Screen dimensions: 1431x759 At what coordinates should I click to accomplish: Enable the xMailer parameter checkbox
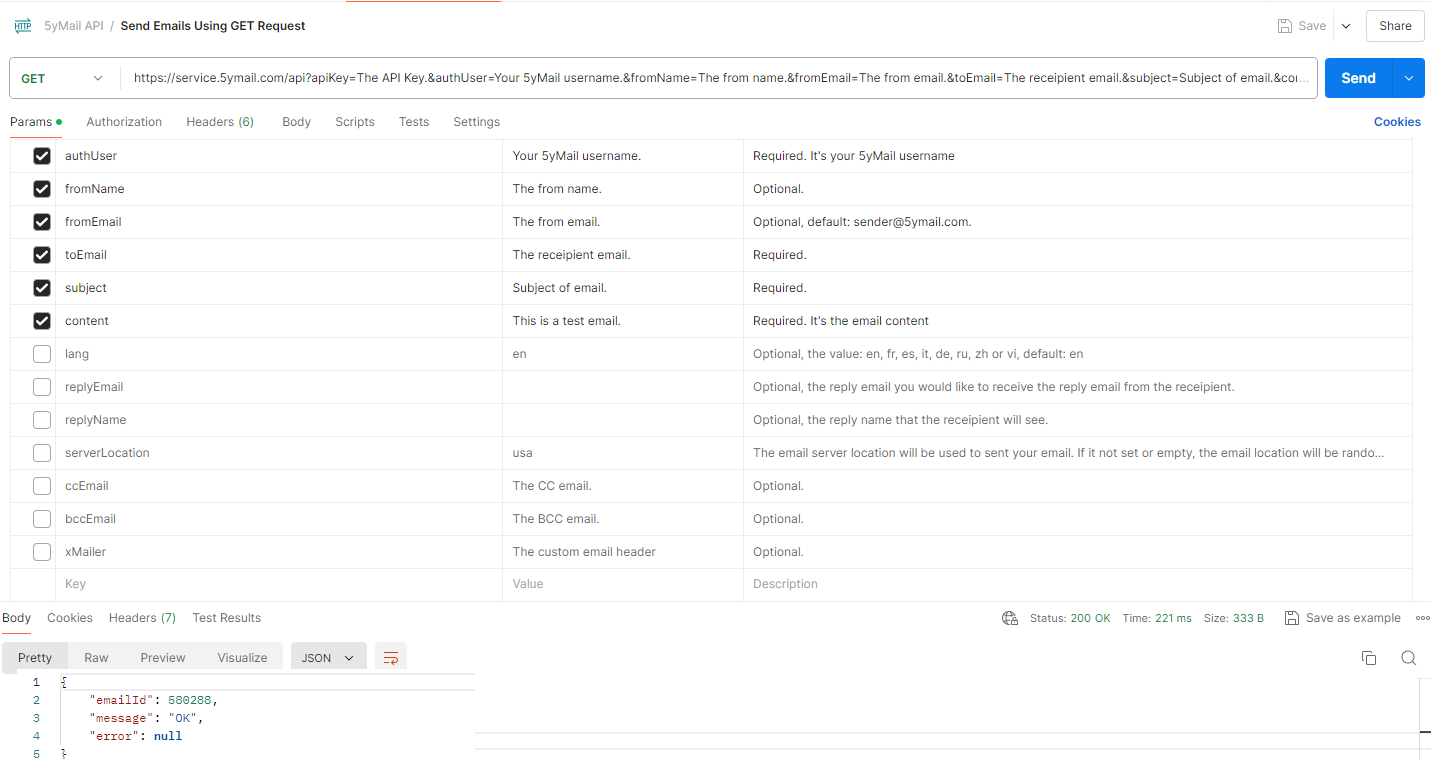coord(42,552)
